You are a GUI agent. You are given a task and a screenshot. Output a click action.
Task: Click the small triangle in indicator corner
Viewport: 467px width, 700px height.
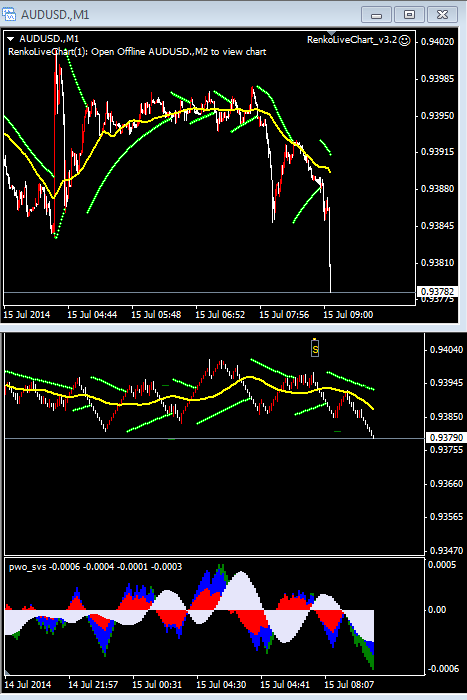coord(7,672)
